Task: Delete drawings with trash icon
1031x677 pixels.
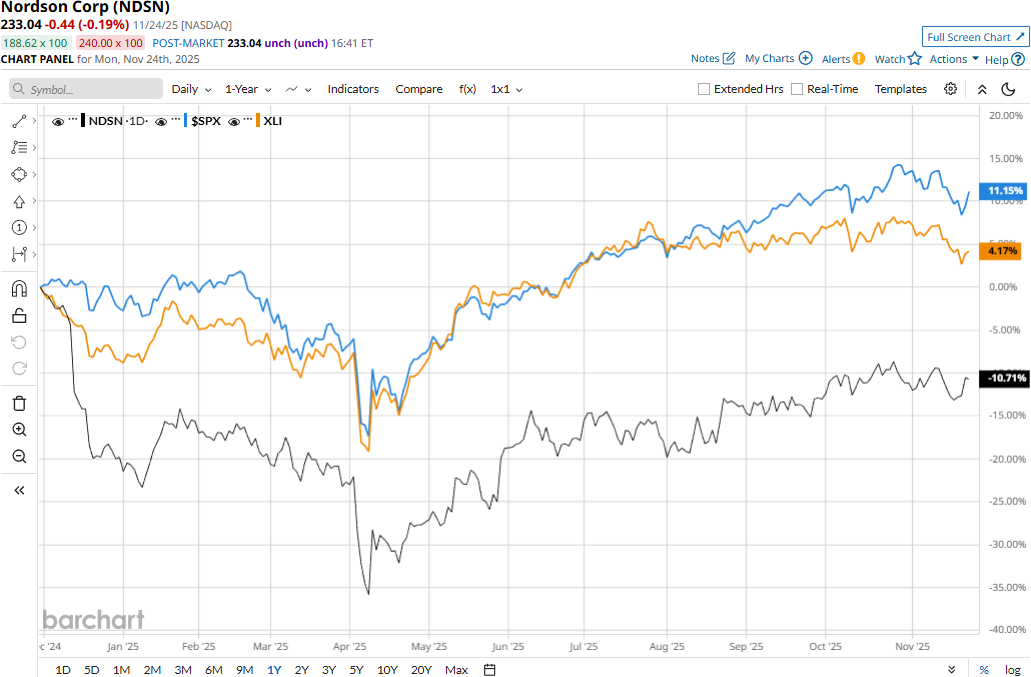Action: pos(19,403)
